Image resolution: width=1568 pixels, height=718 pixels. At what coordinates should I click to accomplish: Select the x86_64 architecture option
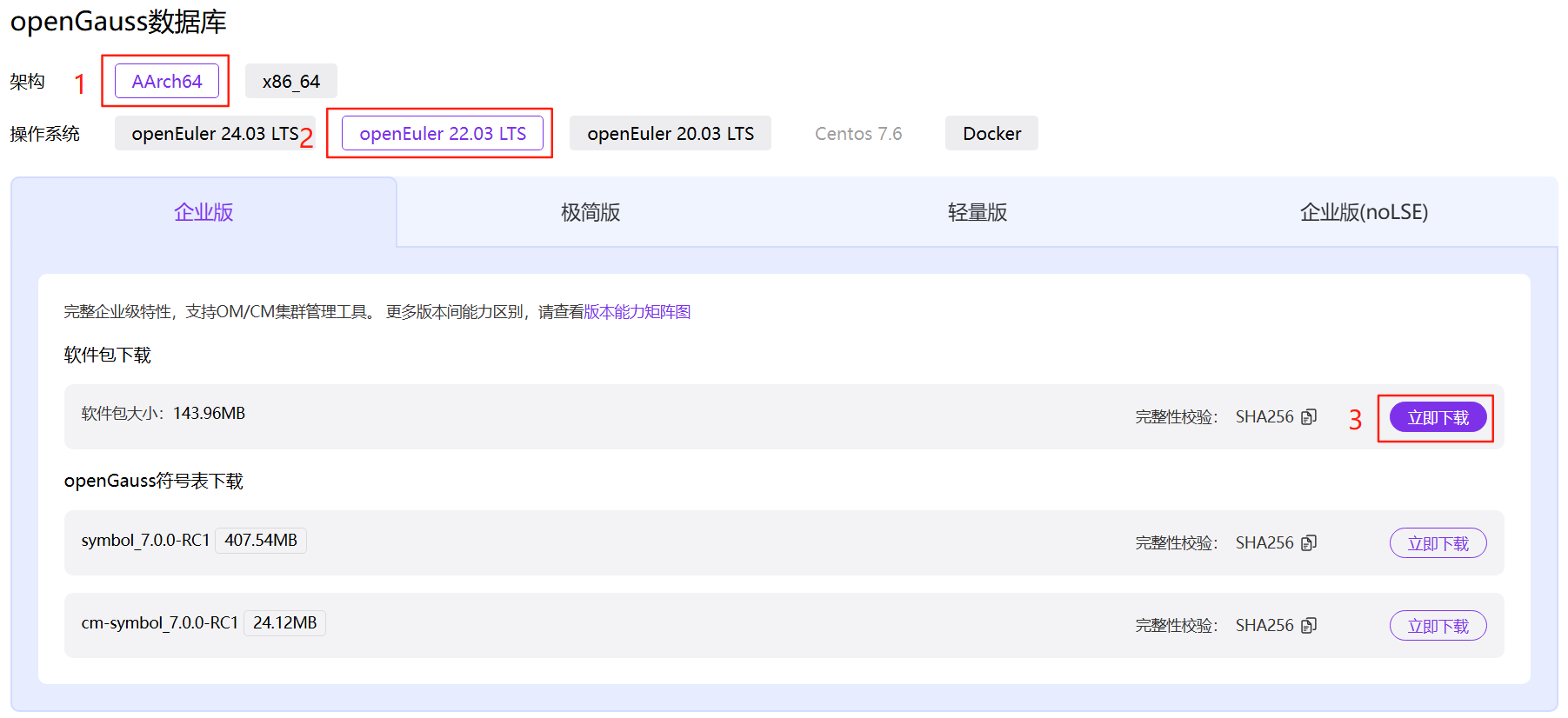(291, 81)
